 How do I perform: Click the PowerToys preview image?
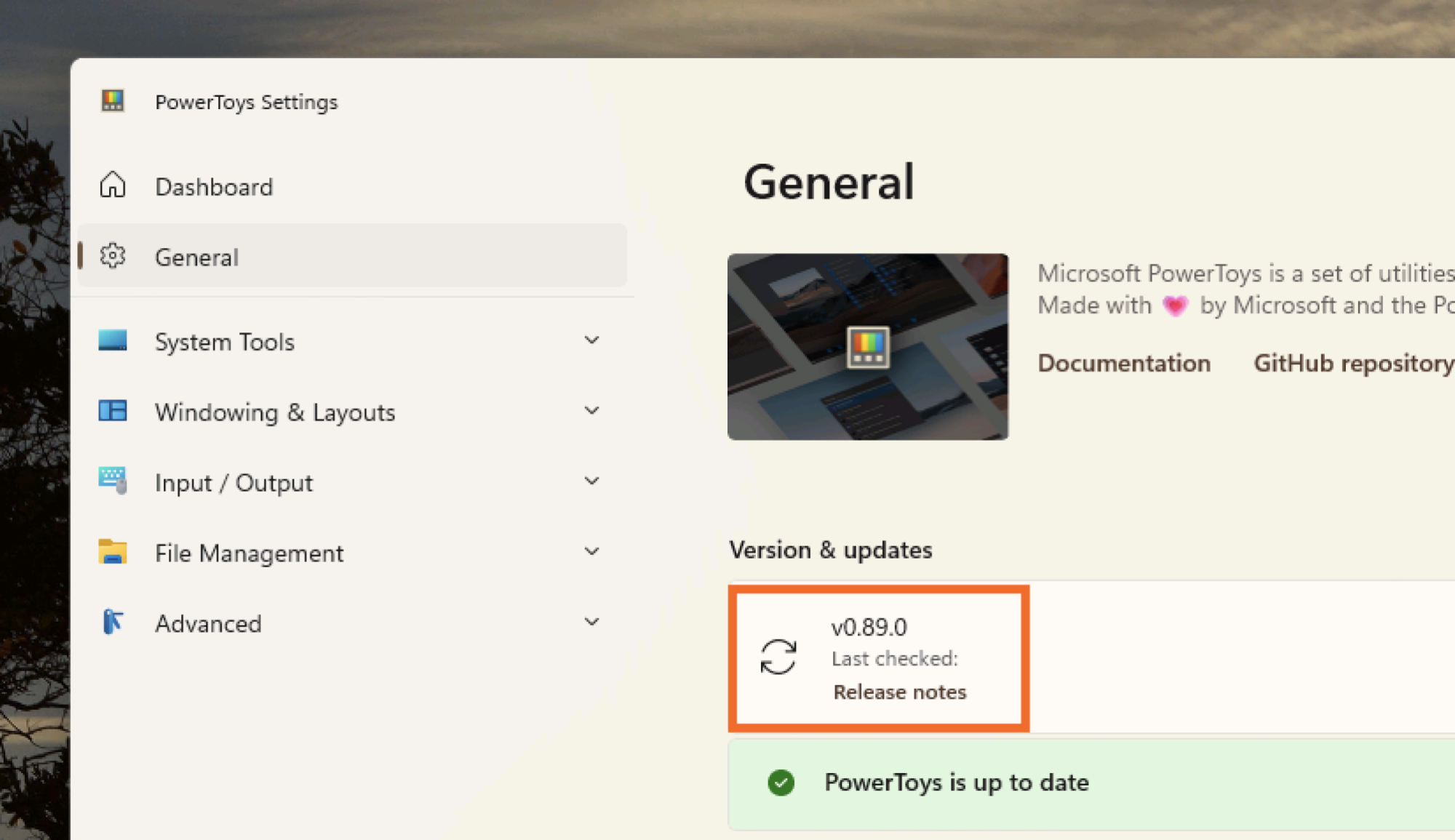tap(868, 347)
